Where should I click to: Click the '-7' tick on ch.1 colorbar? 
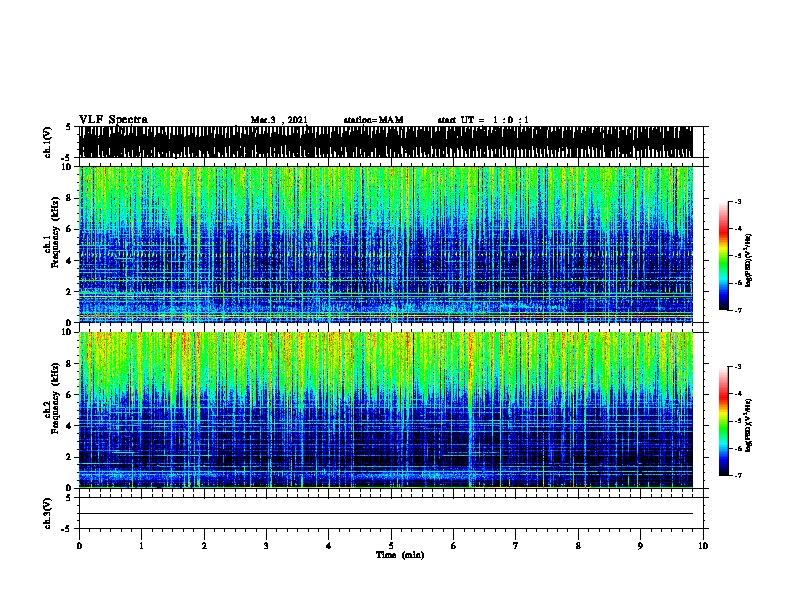[737, 310]
